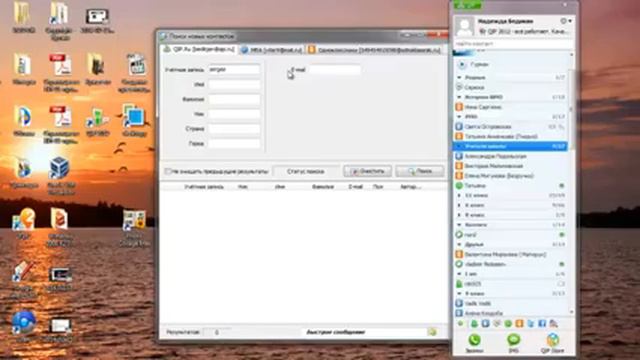Click the contact search box under profile
The width and height of the screenshot is (640, 360).
[513, 43]
